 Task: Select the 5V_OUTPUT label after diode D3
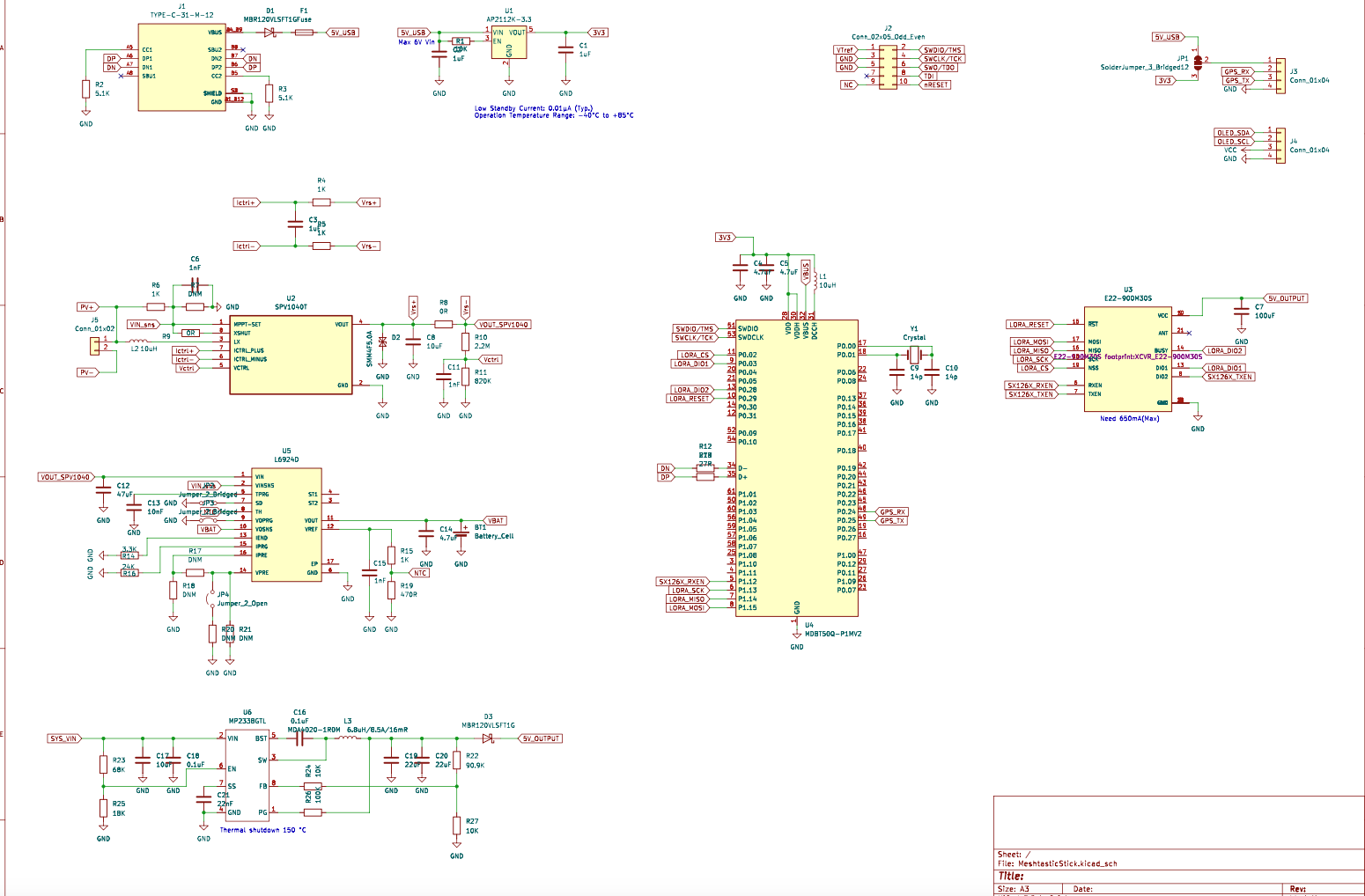[540, 738]
